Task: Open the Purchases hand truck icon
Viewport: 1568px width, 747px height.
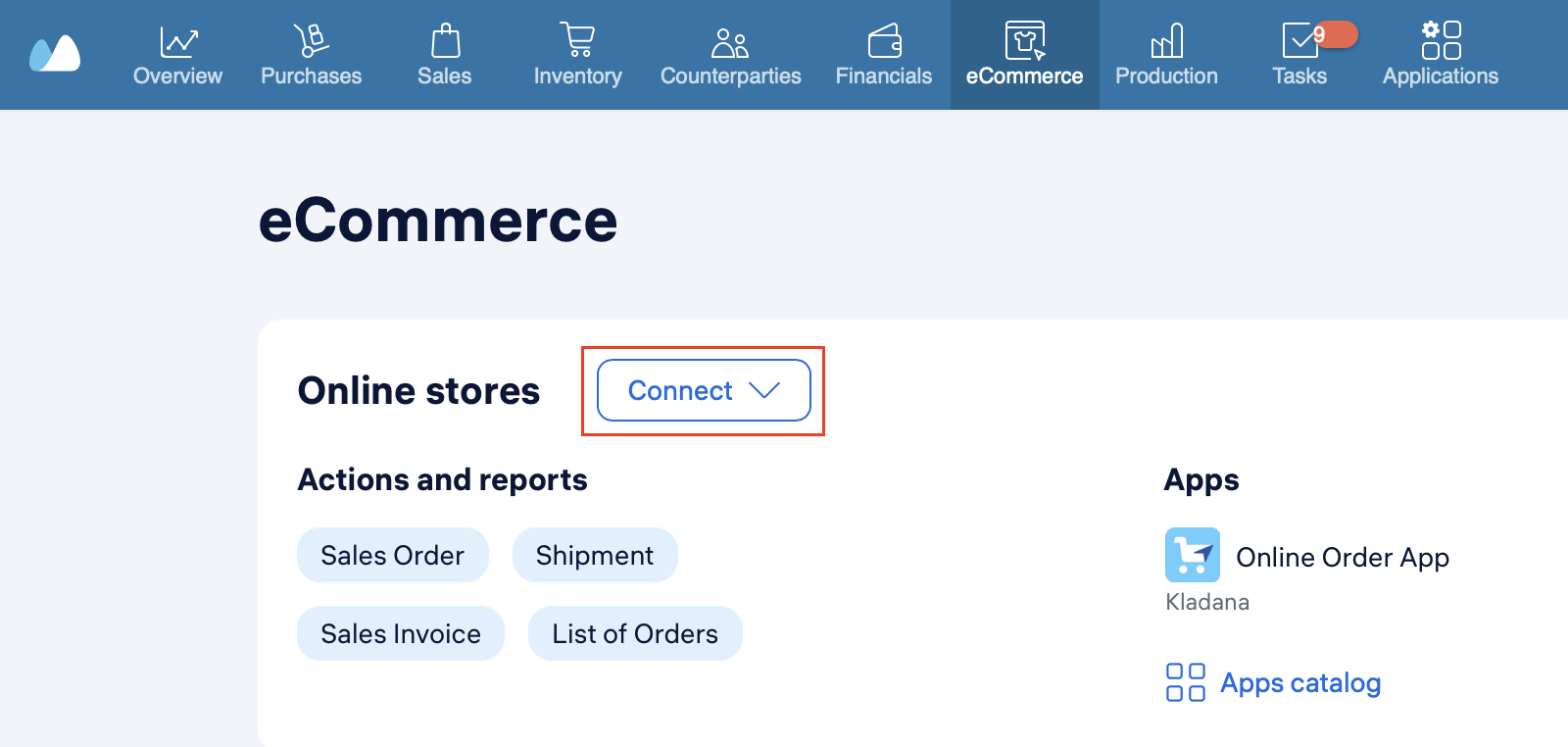Action: click(x=311, y=40)
